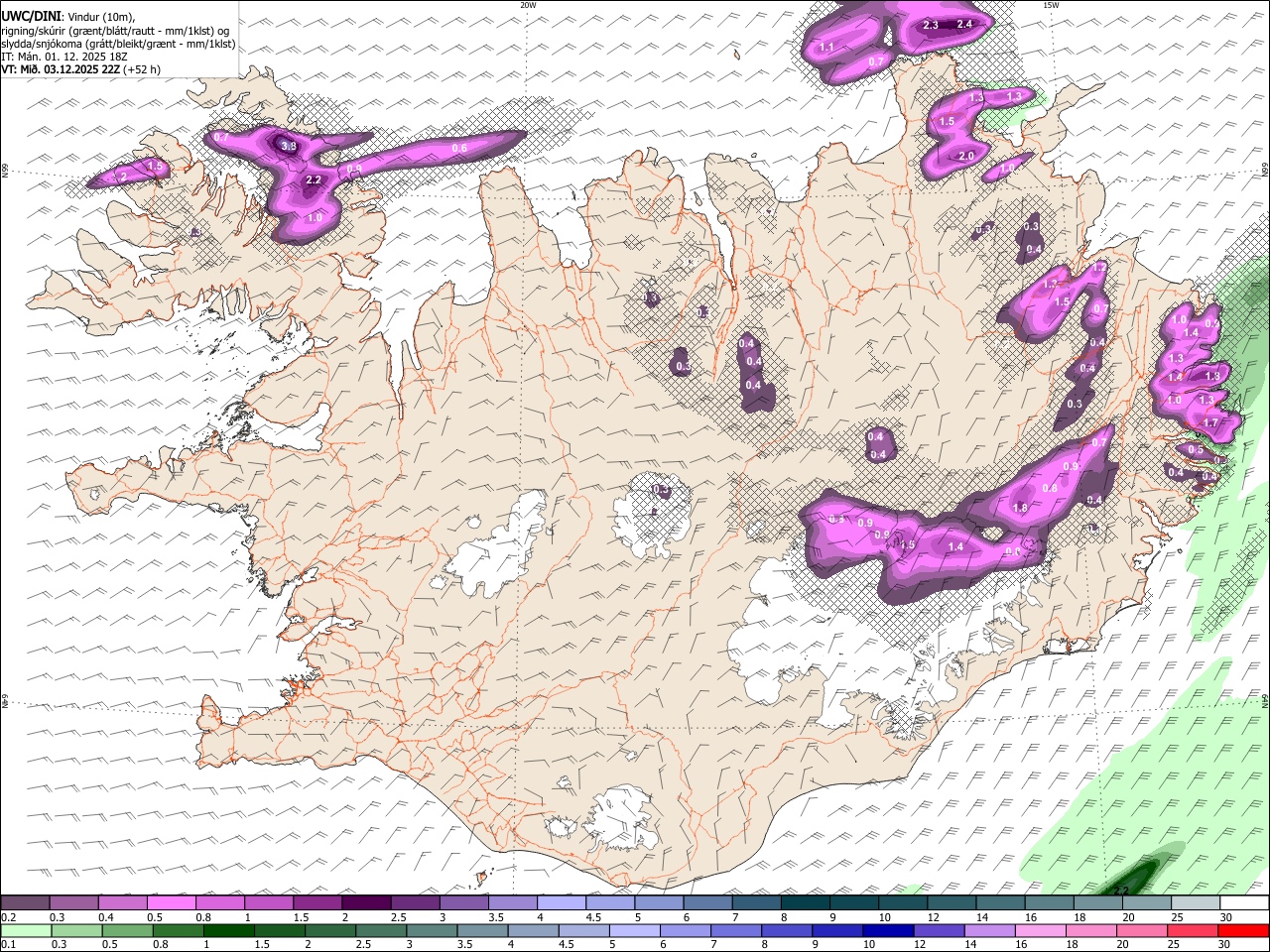
Task: Click the 'Vindur (10m)' header text
Action: point(100,17)
